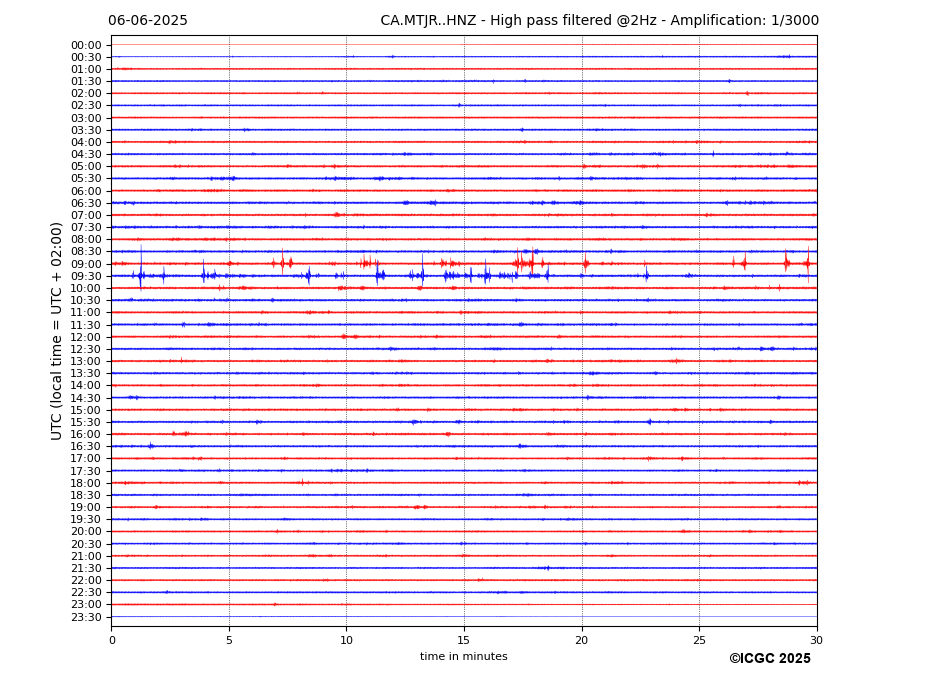
Task: Click the 20:30 time row label
Action: 86,545
